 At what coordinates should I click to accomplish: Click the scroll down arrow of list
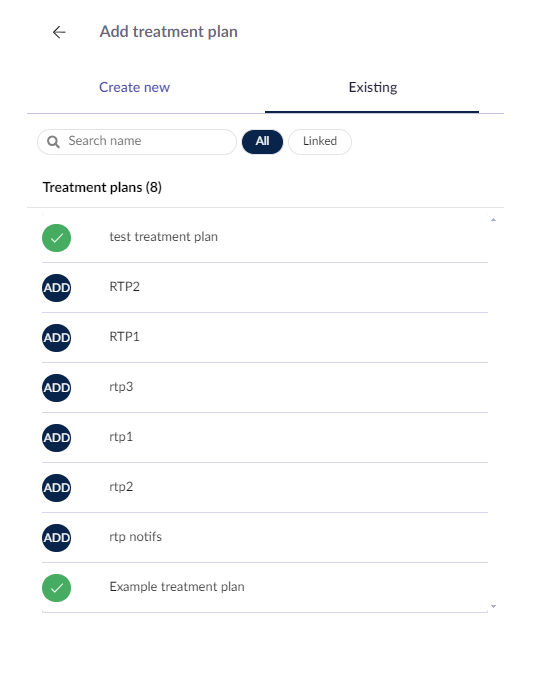493,606
